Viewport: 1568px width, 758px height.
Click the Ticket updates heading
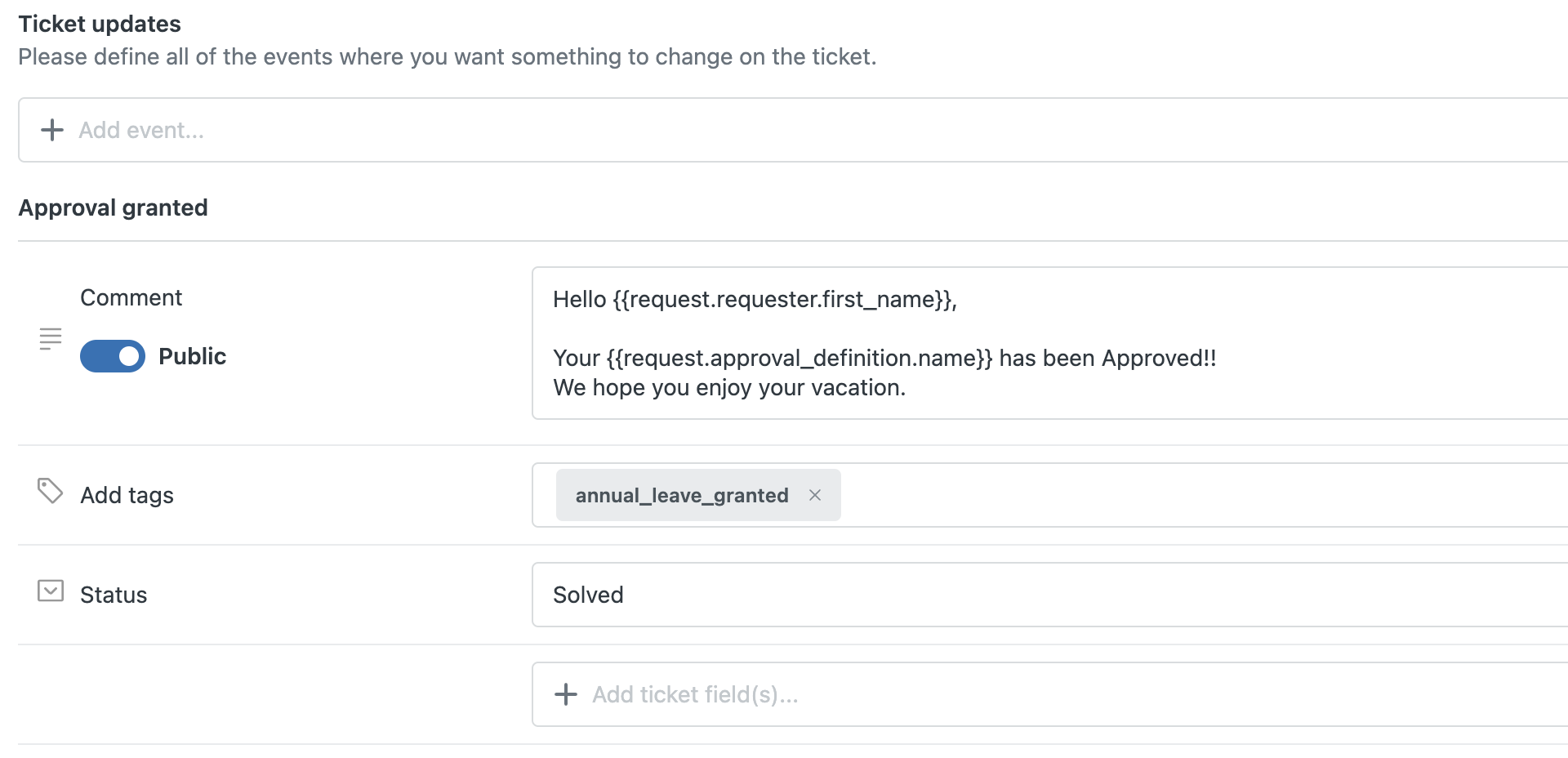[x=100, y=24]
